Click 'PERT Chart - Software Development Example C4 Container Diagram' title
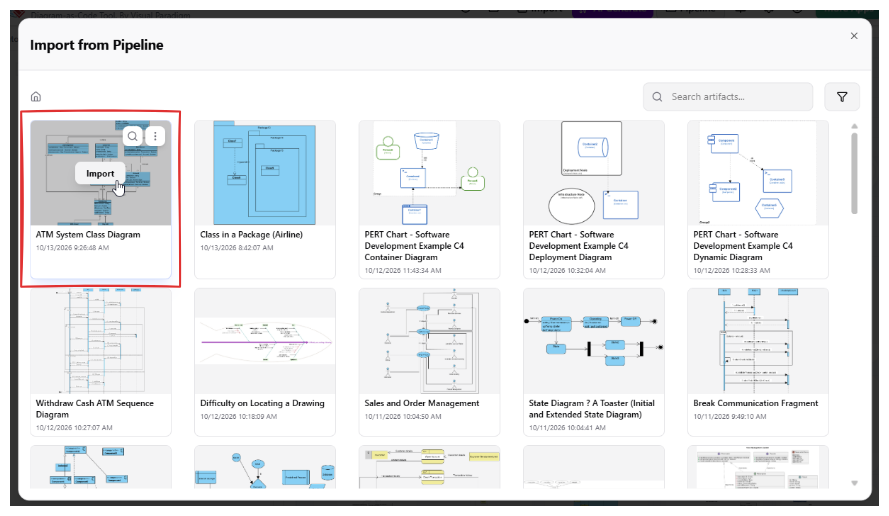The height and width of the screenshot is (516, 889). [x=414, y=246]
